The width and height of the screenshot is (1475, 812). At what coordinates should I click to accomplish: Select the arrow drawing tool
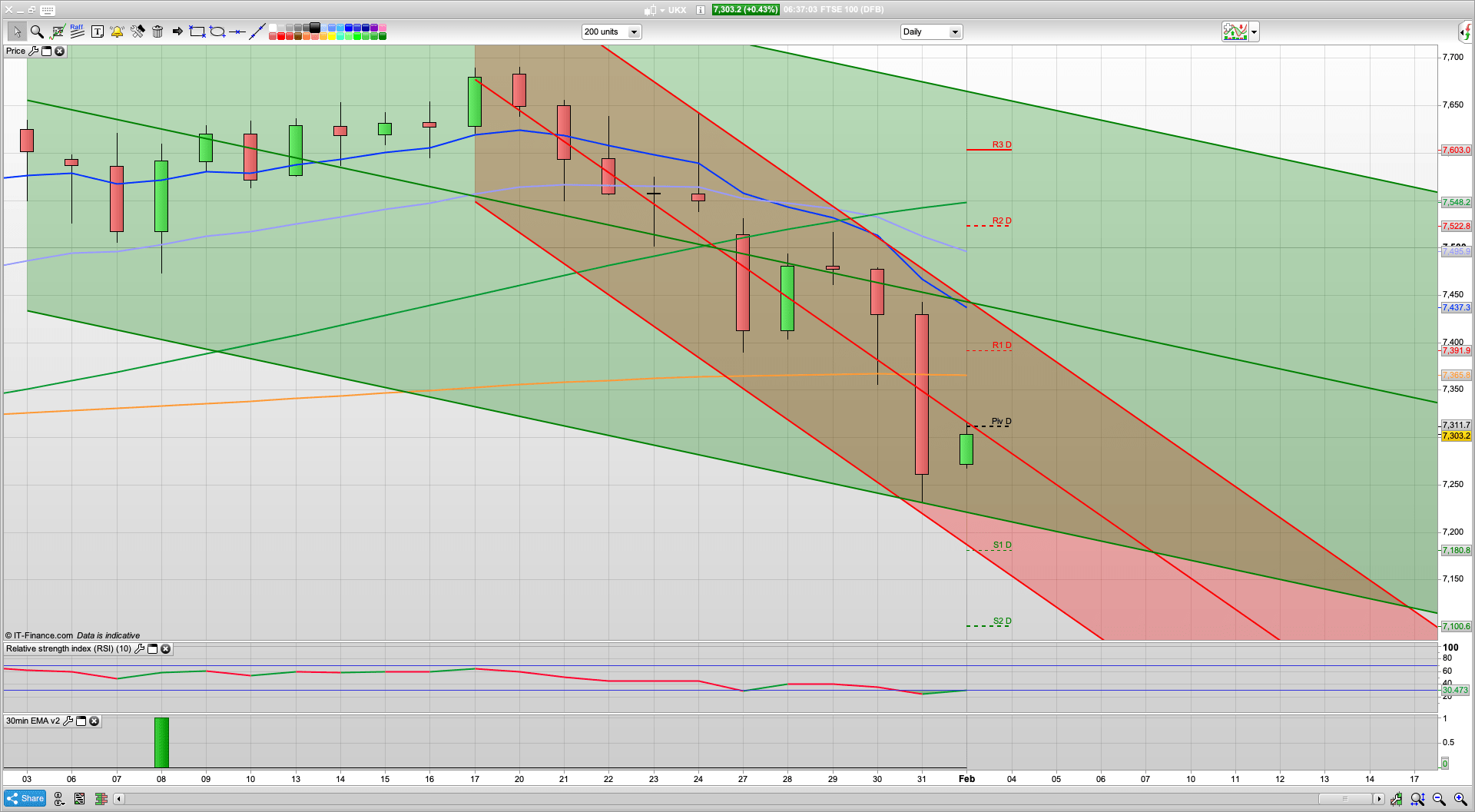177,31
